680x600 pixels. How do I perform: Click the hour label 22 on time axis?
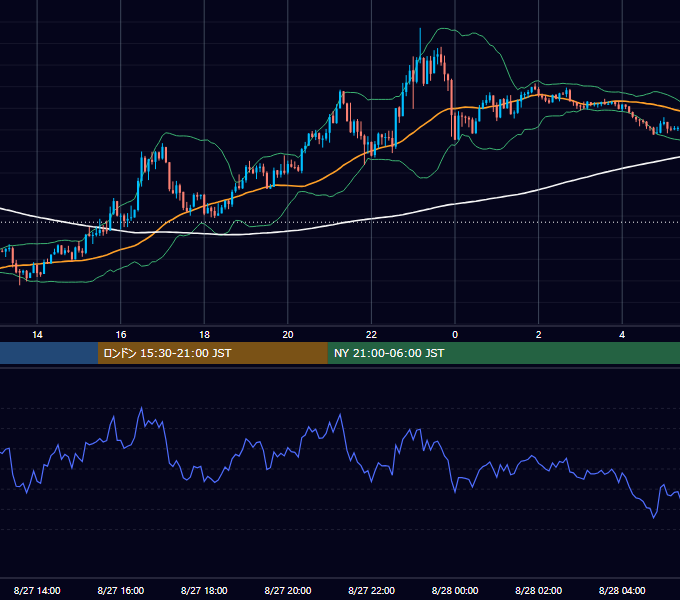(x=371, y=335)
